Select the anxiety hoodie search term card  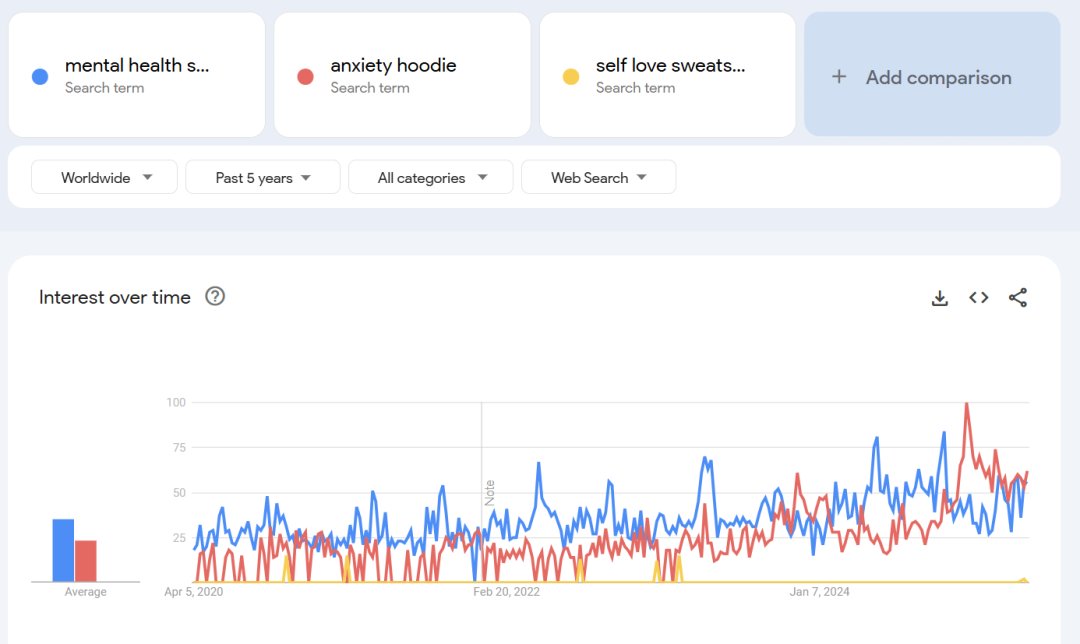tap(402, 75)
